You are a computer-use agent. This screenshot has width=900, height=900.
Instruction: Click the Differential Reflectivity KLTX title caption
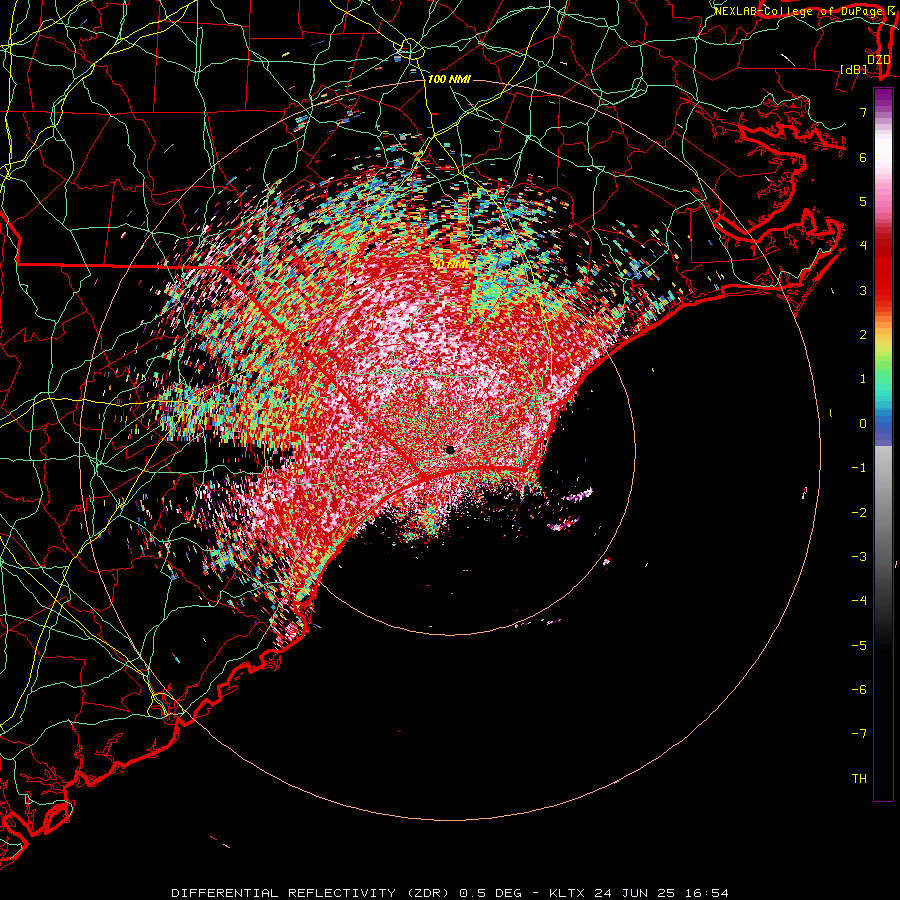coord(450,893)
